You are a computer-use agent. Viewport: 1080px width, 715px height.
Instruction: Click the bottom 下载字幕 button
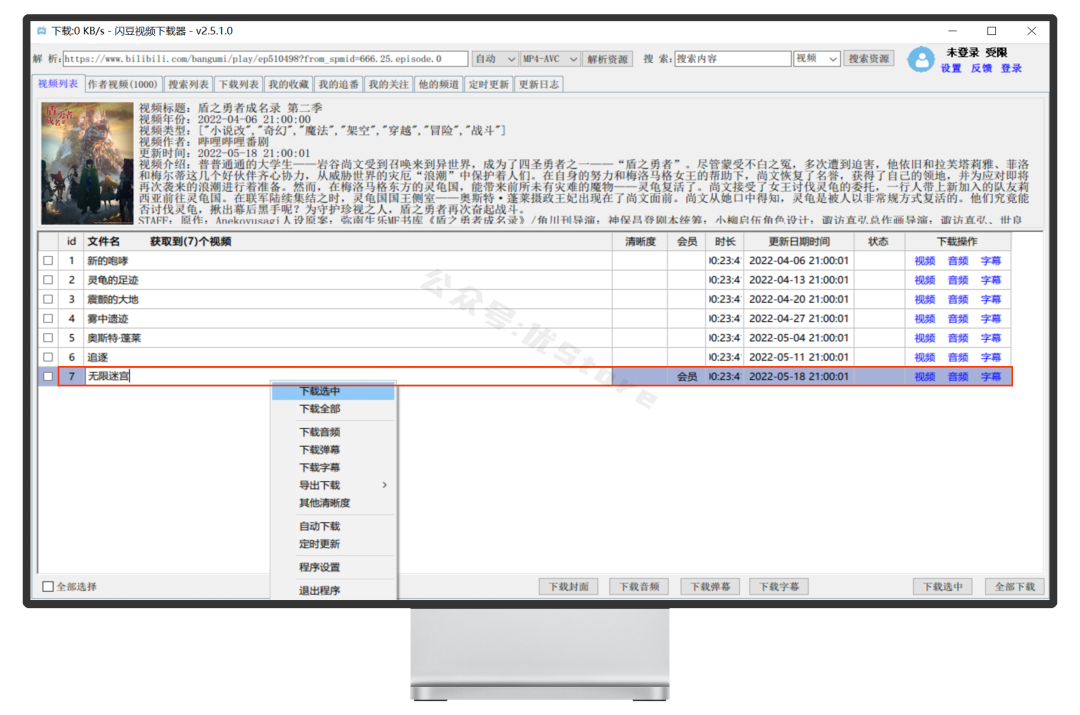coord(779,587)
